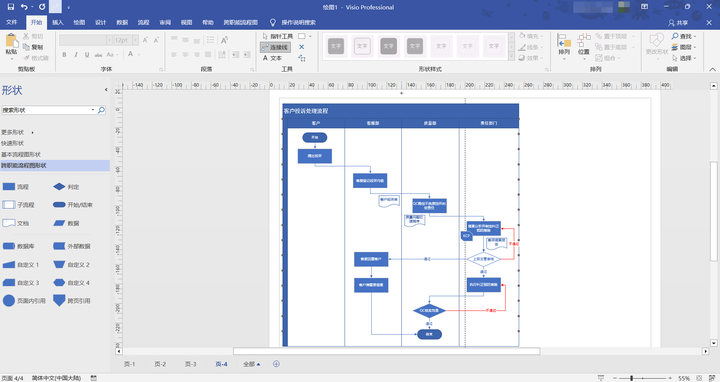Toggle bold formatting
This screenshot has height=382, width=720.
[x=64, y=54]
